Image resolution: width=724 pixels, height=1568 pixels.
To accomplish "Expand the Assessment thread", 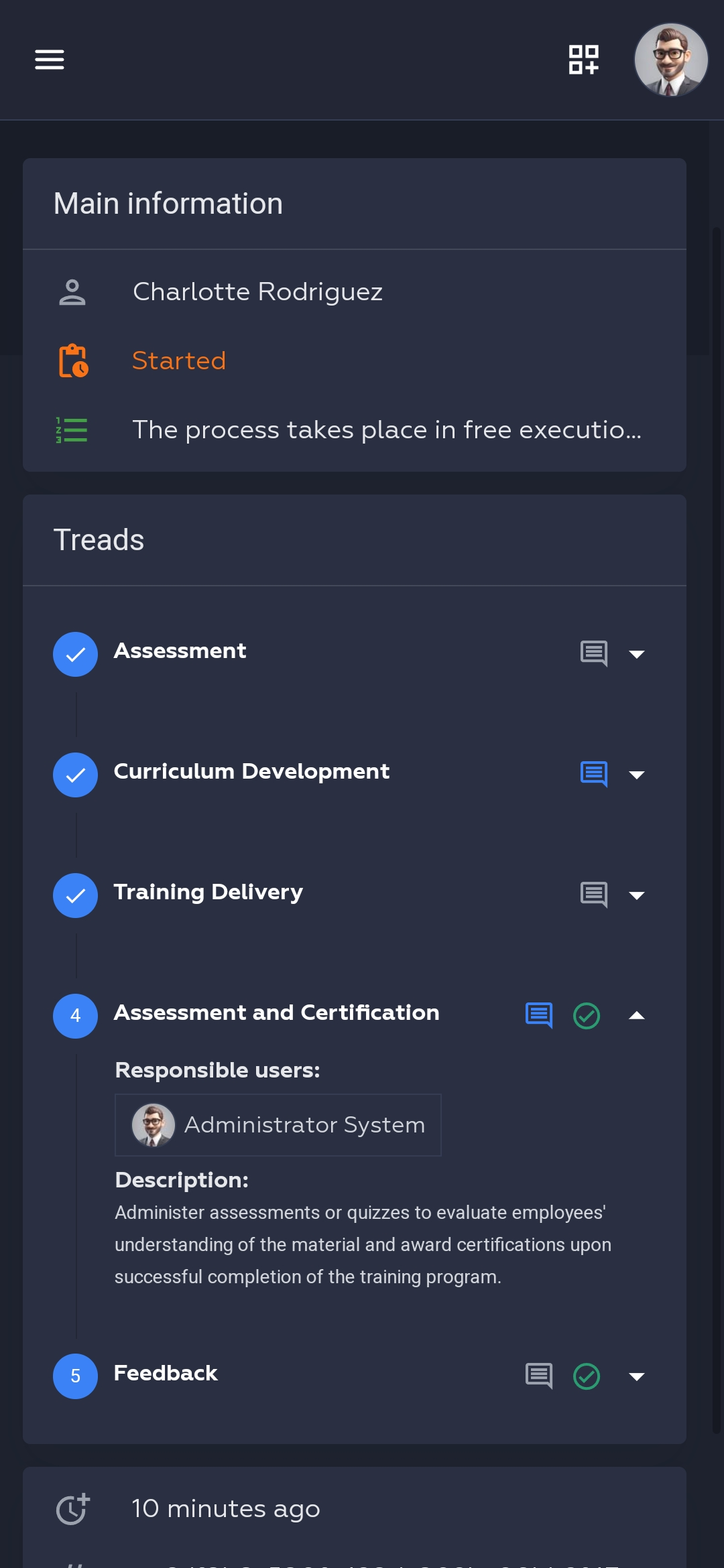I will coord(637,654).
